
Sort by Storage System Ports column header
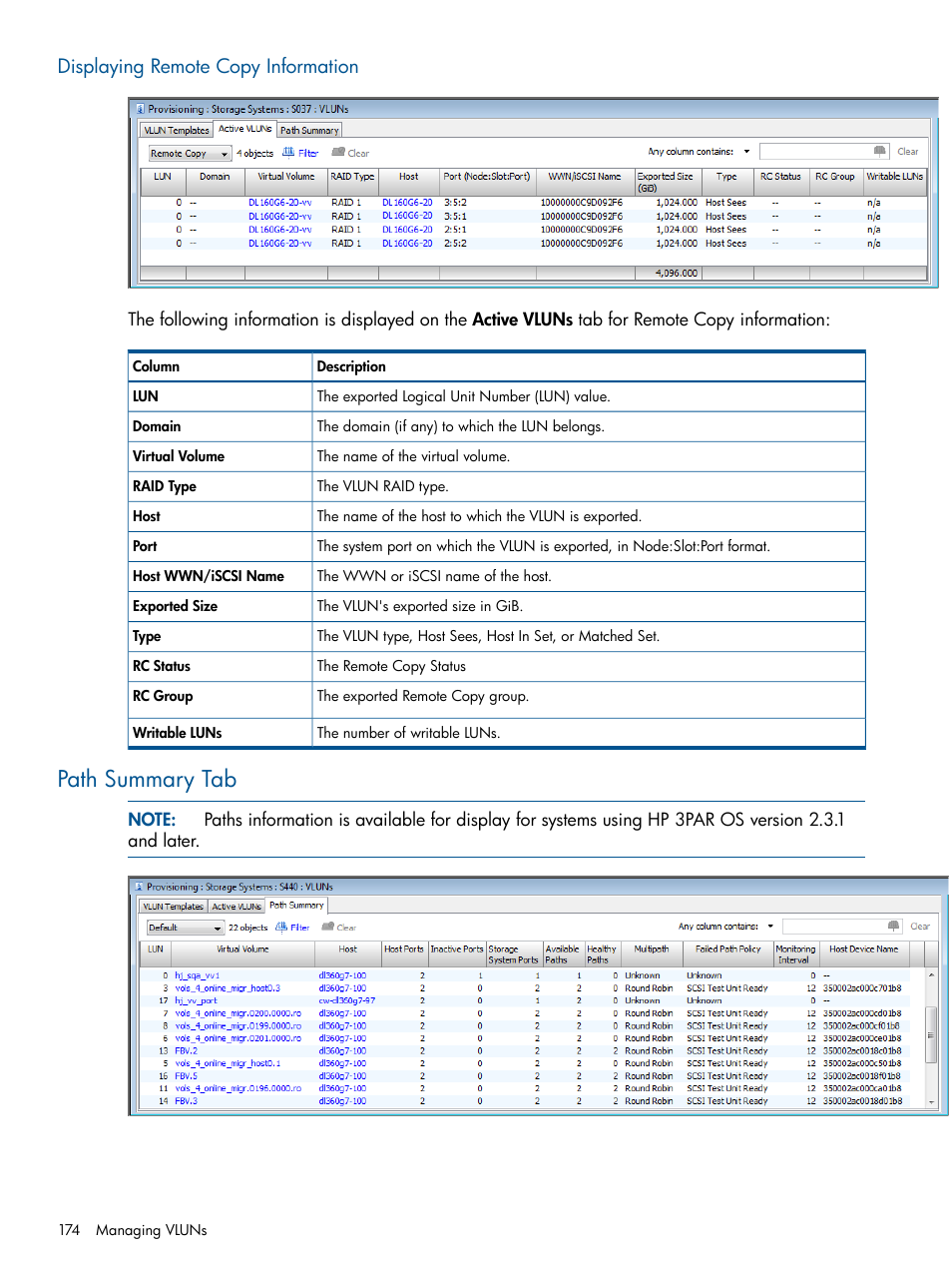(513, 954)
